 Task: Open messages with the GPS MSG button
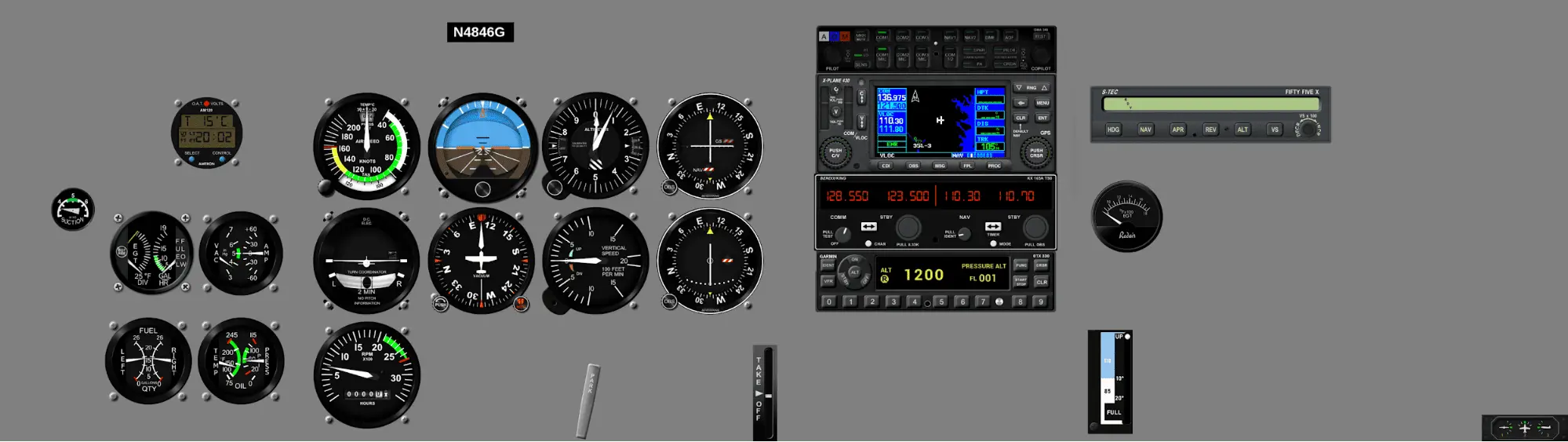940,166
